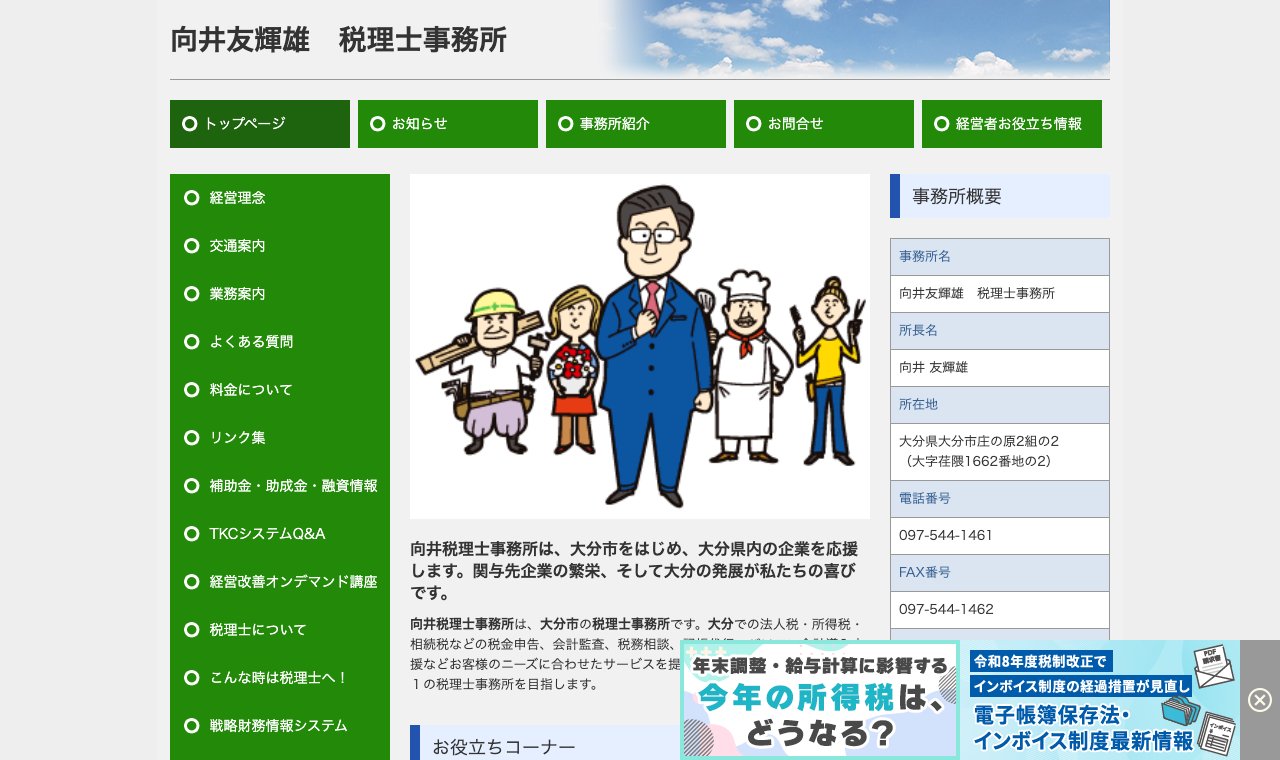Open 事務所紹介 from the top navigation
This screenshot has height=760, width=1280.
click(x=636, y=124)
